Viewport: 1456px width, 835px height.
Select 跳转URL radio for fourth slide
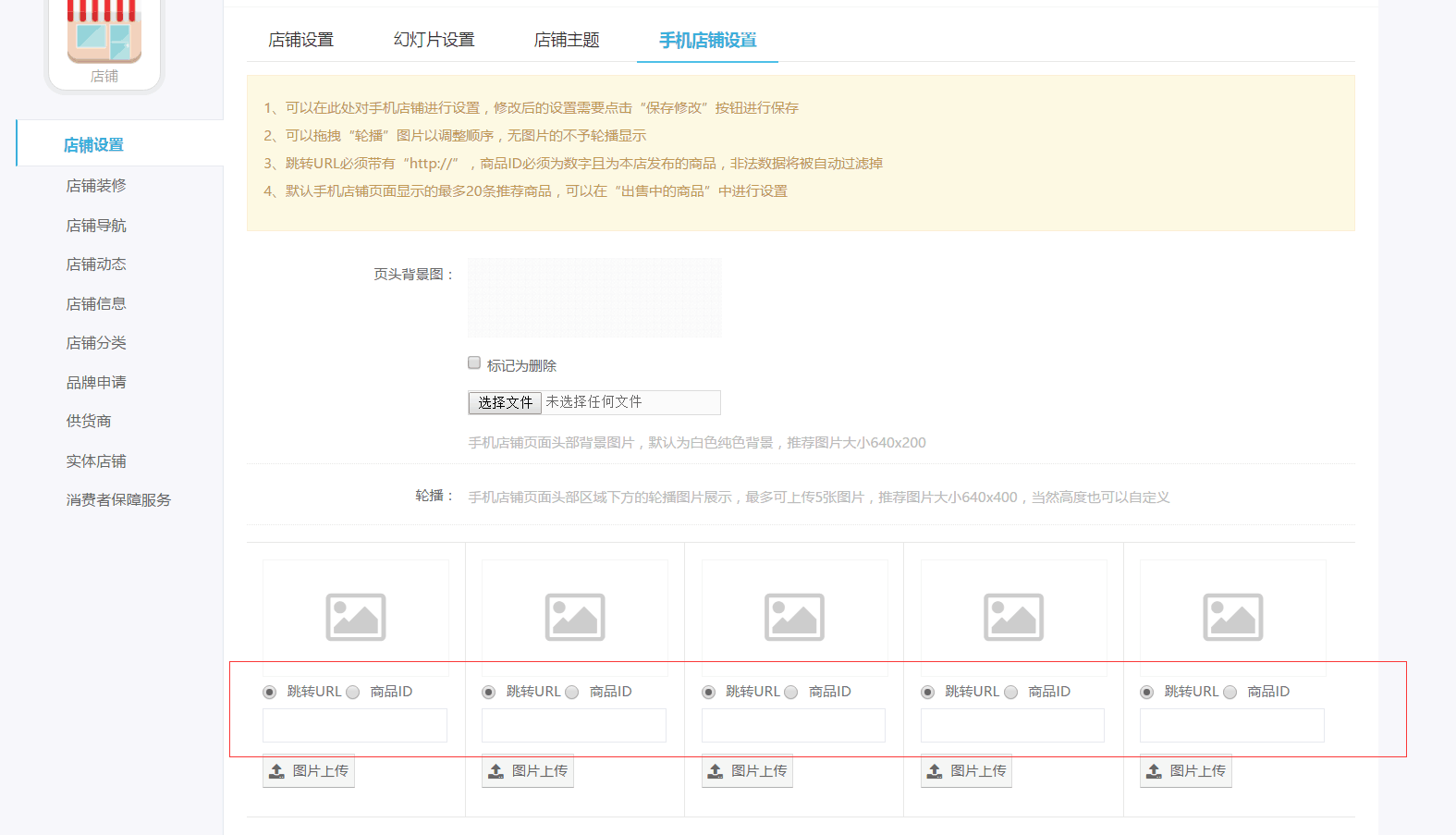(x=927, y=692)
